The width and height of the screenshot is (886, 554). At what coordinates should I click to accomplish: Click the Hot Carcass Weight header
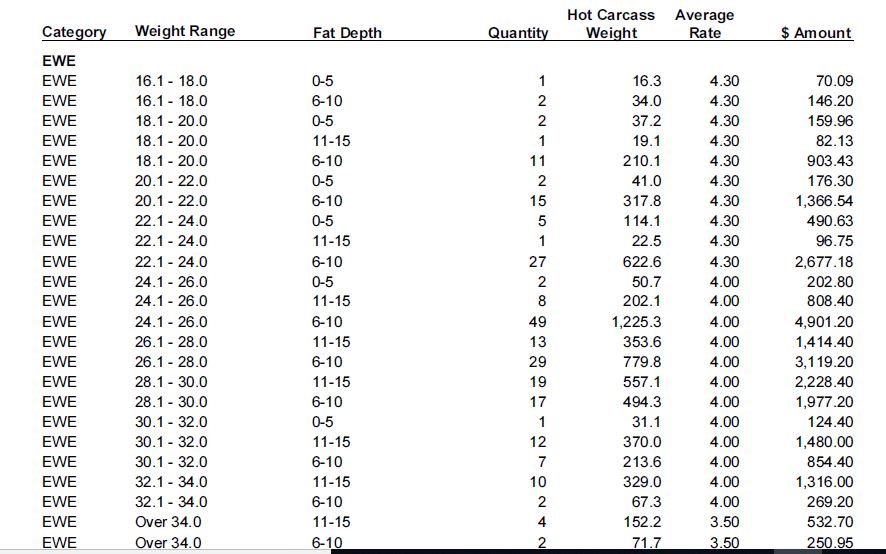[x=611, y=24]
